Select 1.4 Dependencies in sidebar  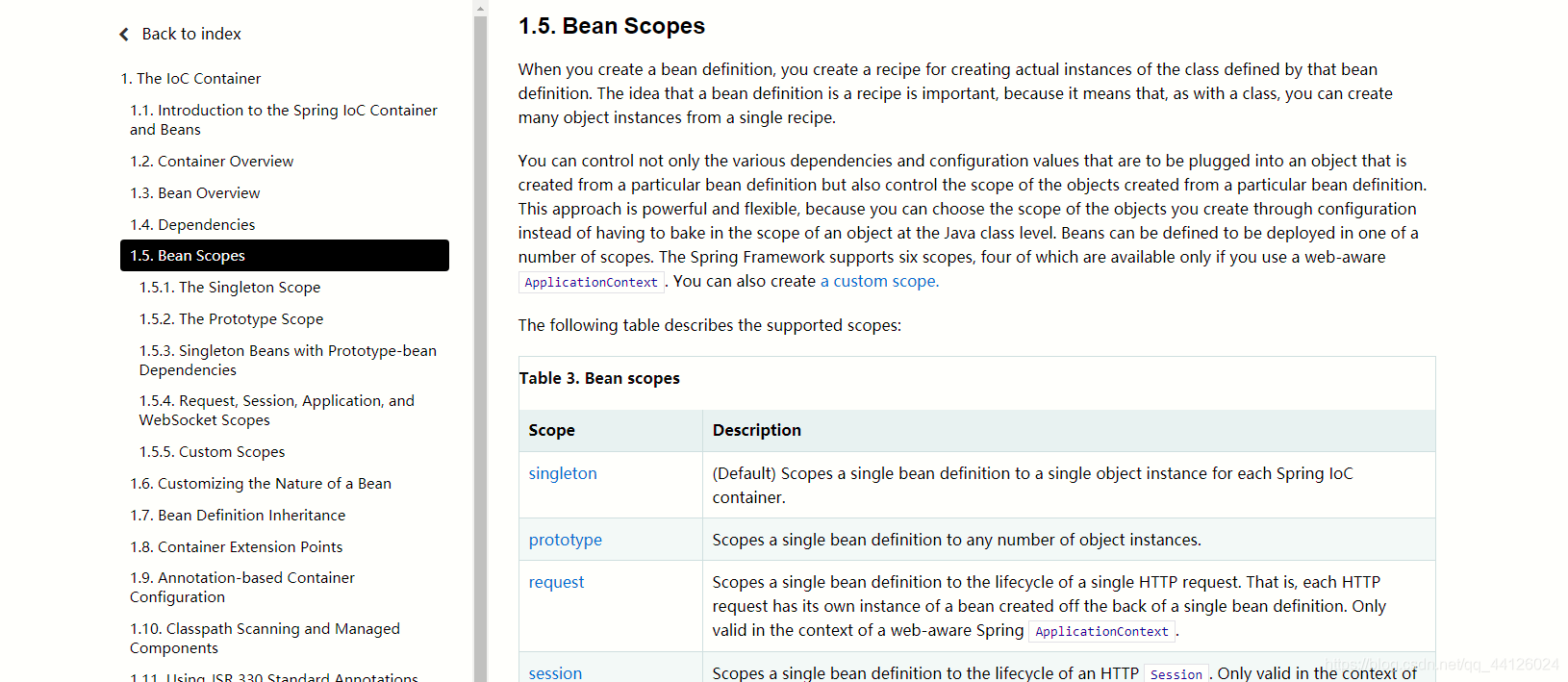click(192, 224)
